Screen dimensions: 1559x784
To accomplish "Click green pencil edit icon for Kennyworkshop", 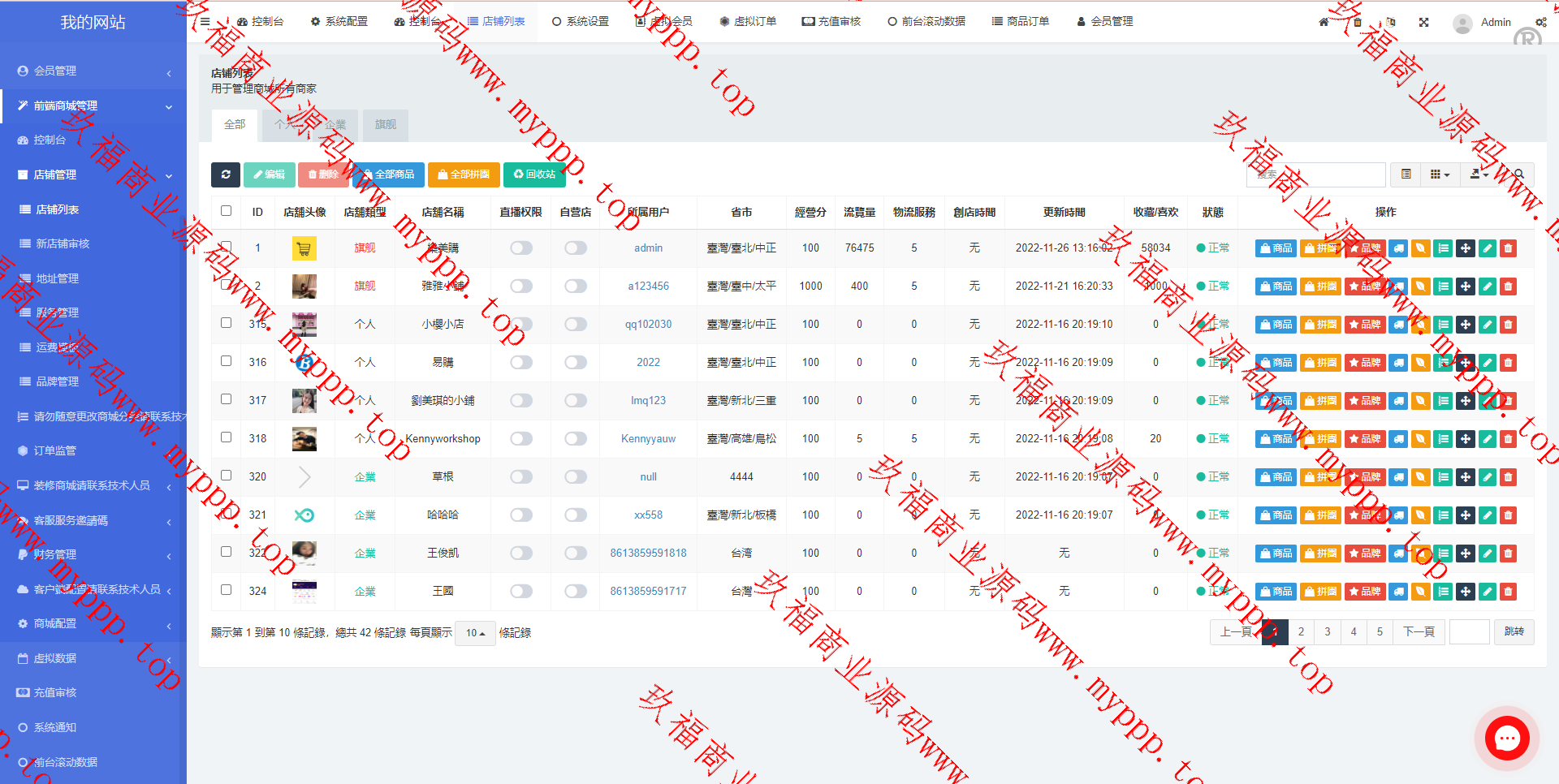I will click(1487, 439).
